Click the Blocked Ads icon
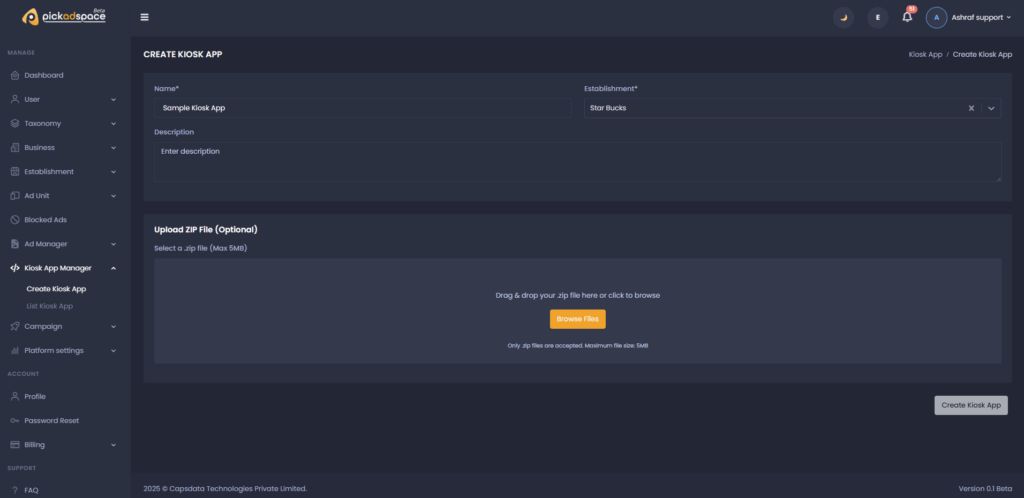 [x=15, y=219]
